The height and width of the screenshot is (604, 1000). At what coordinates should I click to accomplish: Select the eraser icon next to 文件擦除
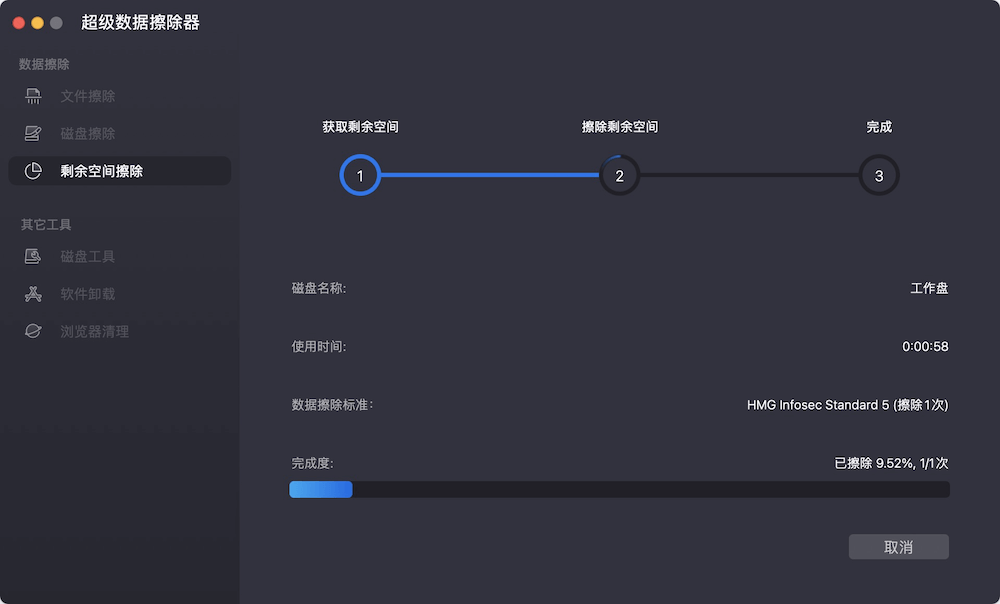pyautogui.click(x=33, y=96)
